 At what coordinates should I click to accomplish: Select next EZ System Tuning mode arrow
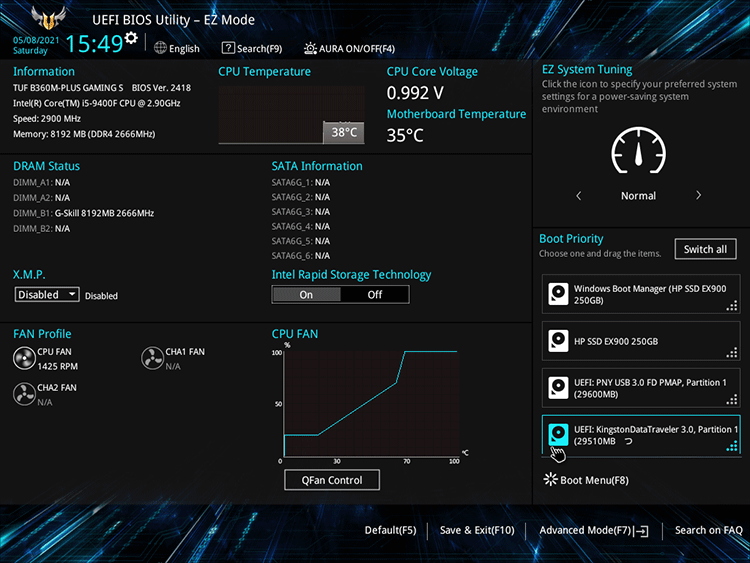pos(698,195)
